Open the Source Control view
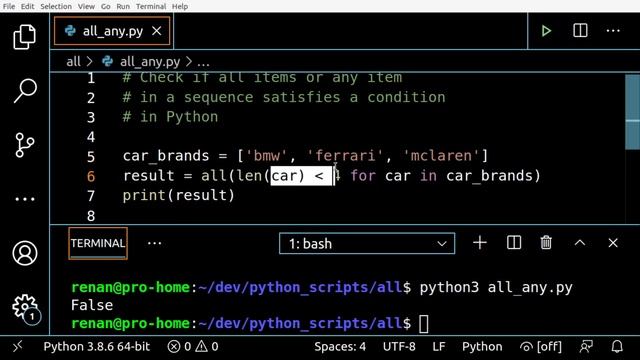This screenshot has width=640, height=360. [x=24, y=145]
